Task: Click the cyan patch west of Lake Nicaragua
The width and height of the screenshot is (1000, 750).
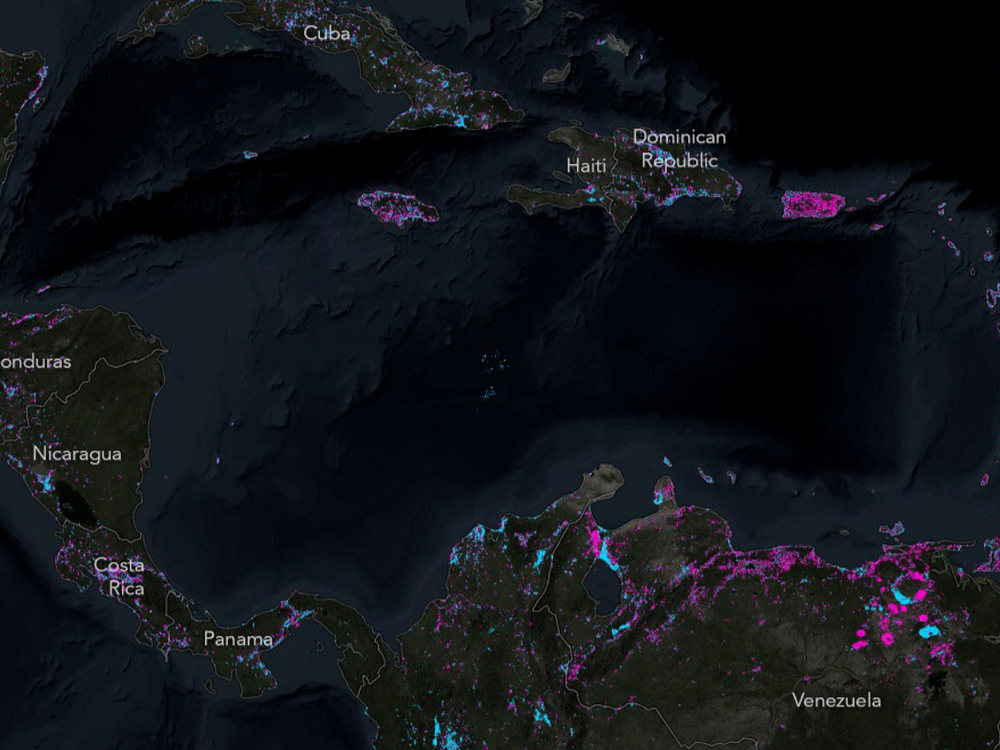Action: [x=44, y=478]
